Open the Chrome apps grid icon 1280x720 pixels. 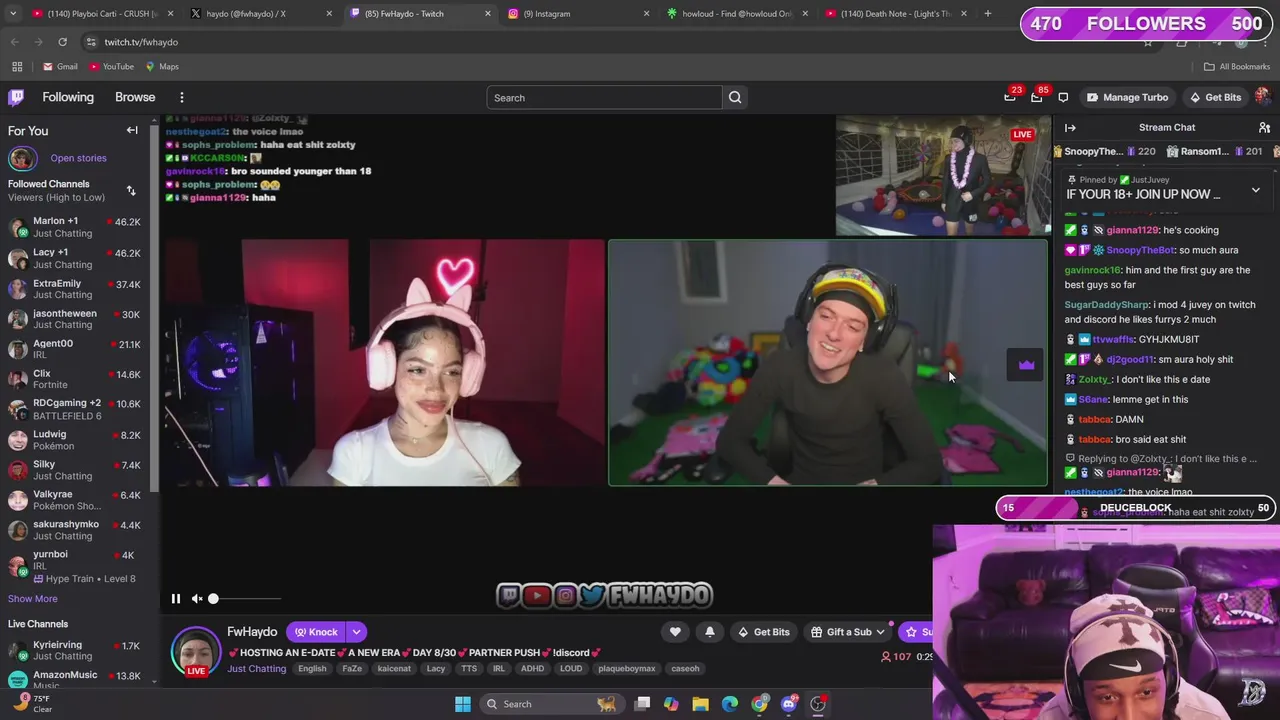coord(17,67)
